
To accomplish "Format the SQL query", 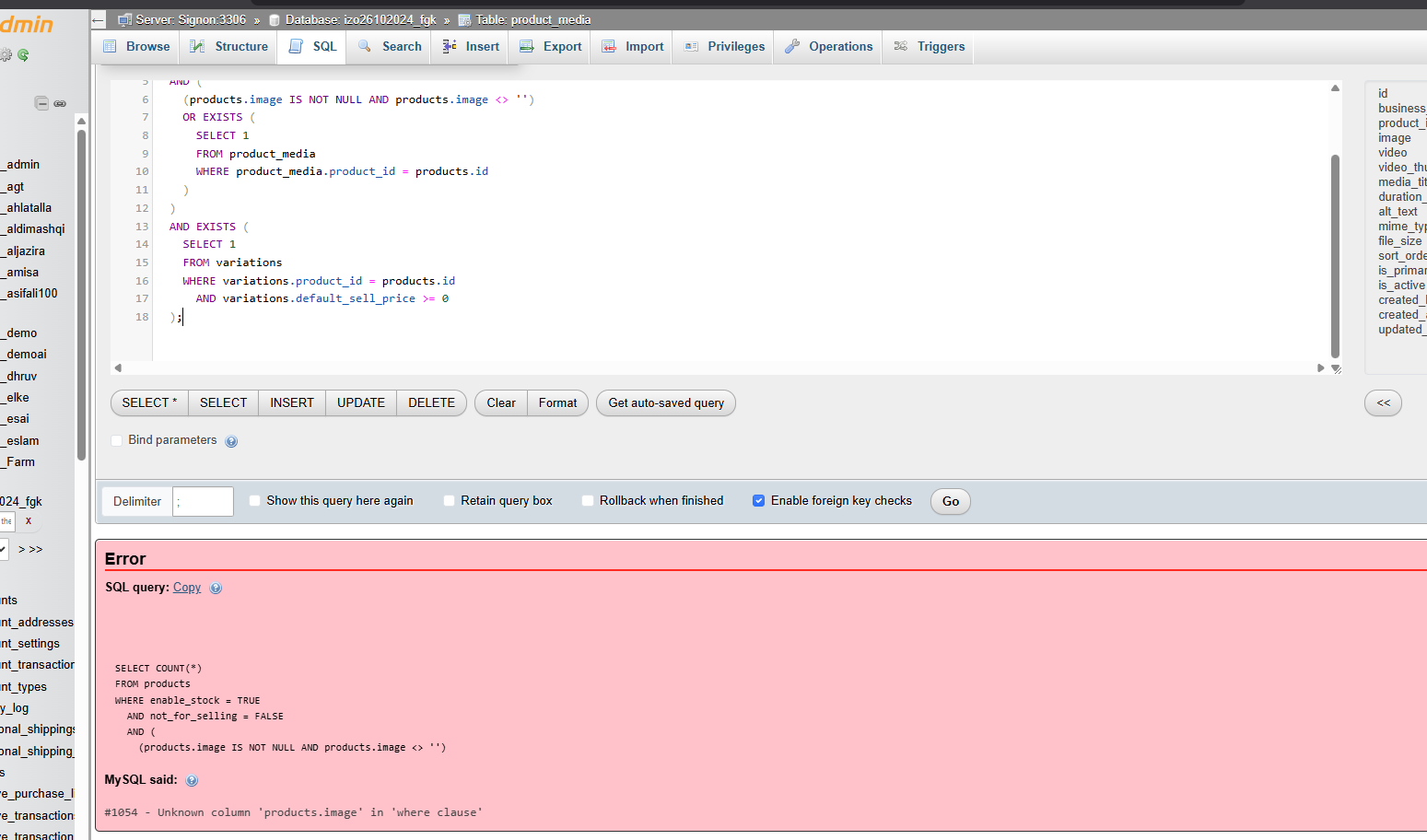I will coord(558,402).
